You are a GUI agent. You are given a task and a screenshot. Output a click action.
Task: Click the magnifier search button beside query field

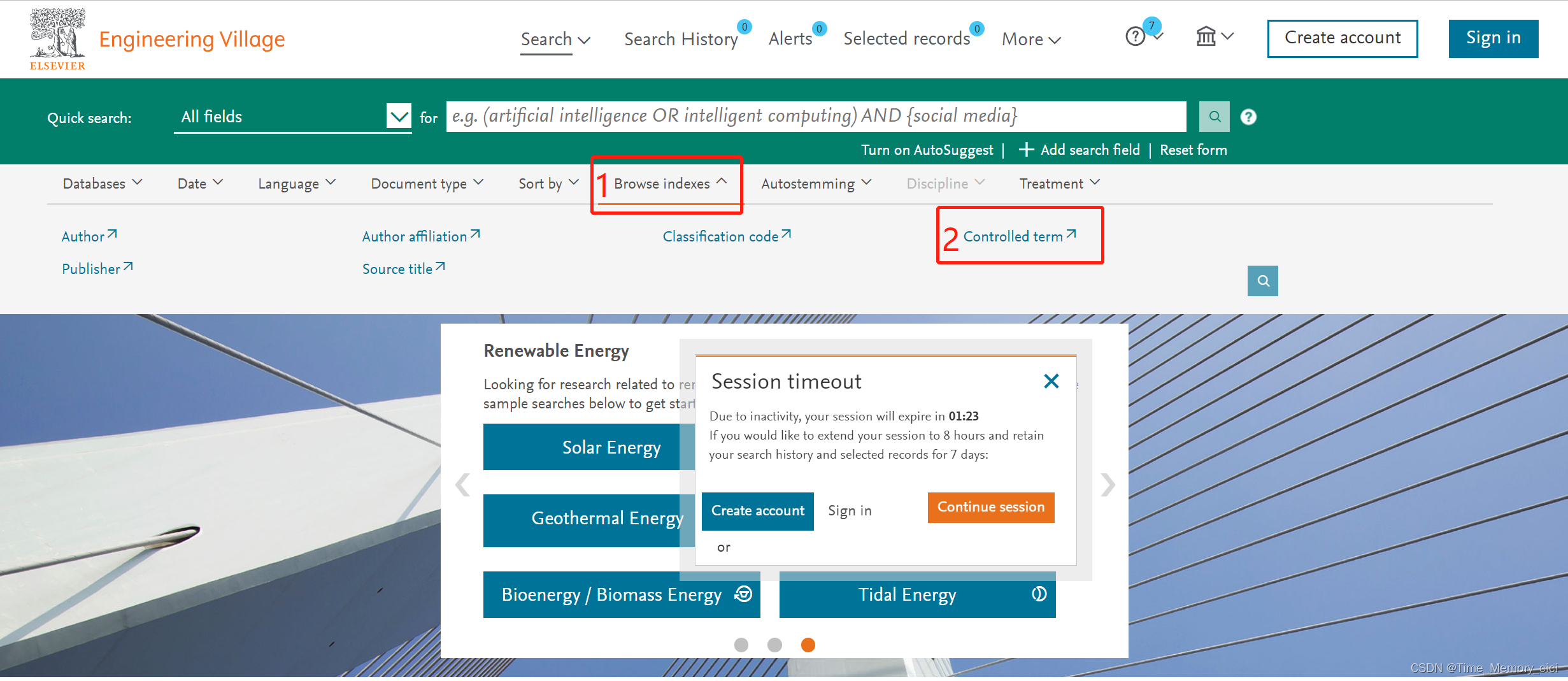pyautogui.click(x=1215, y=117)
